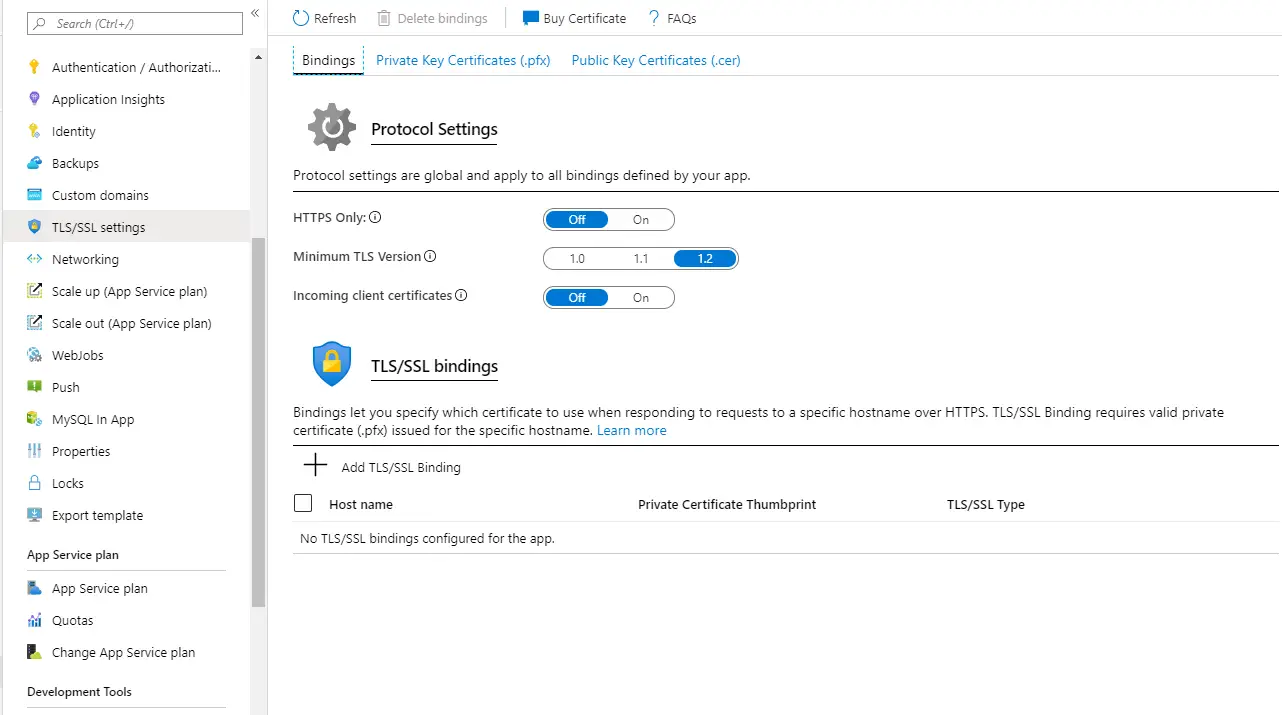Click the Refresh icon in toolbar
Image resolution: width=1282 pixels, height=715 pixels.
[x=301, y=18]
